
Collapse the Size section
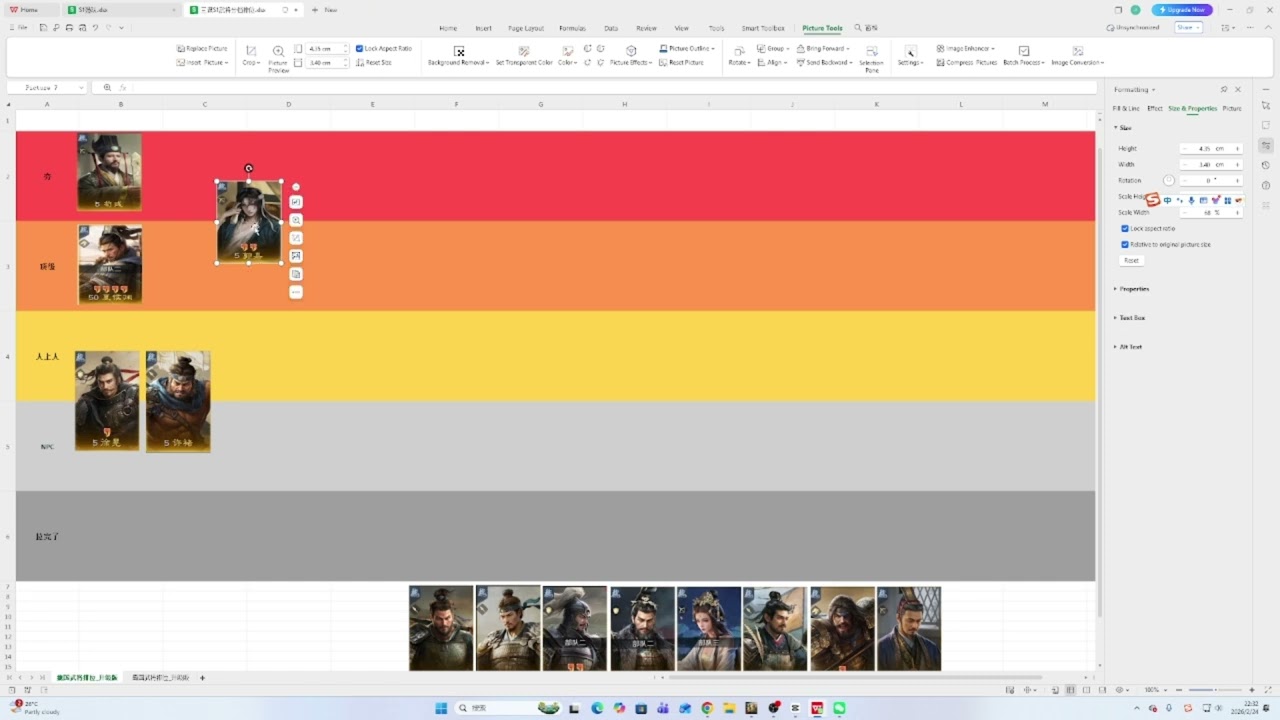1122,128
